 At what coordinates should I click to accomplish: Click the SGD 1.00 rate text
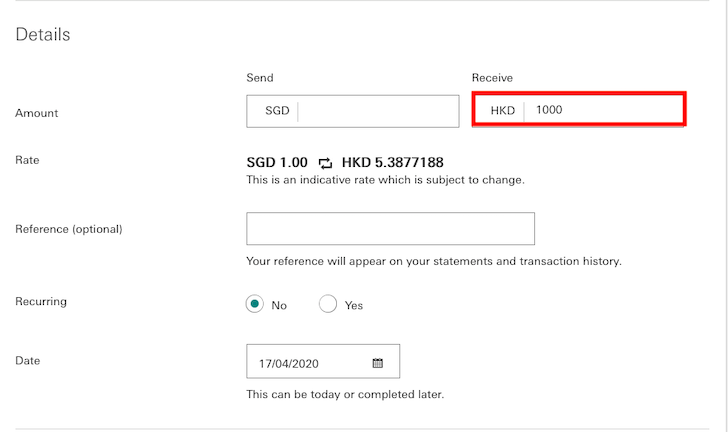click(277, 162)
